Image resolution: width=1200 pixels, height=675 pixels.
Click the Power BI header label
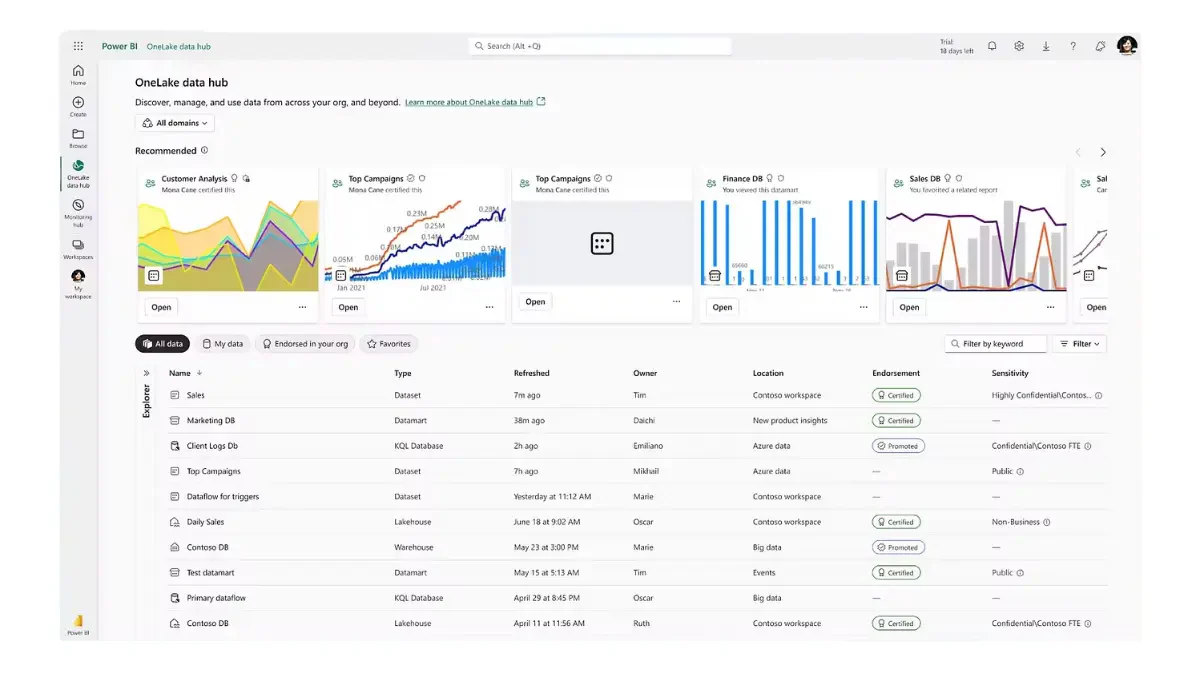click(119, 46)
